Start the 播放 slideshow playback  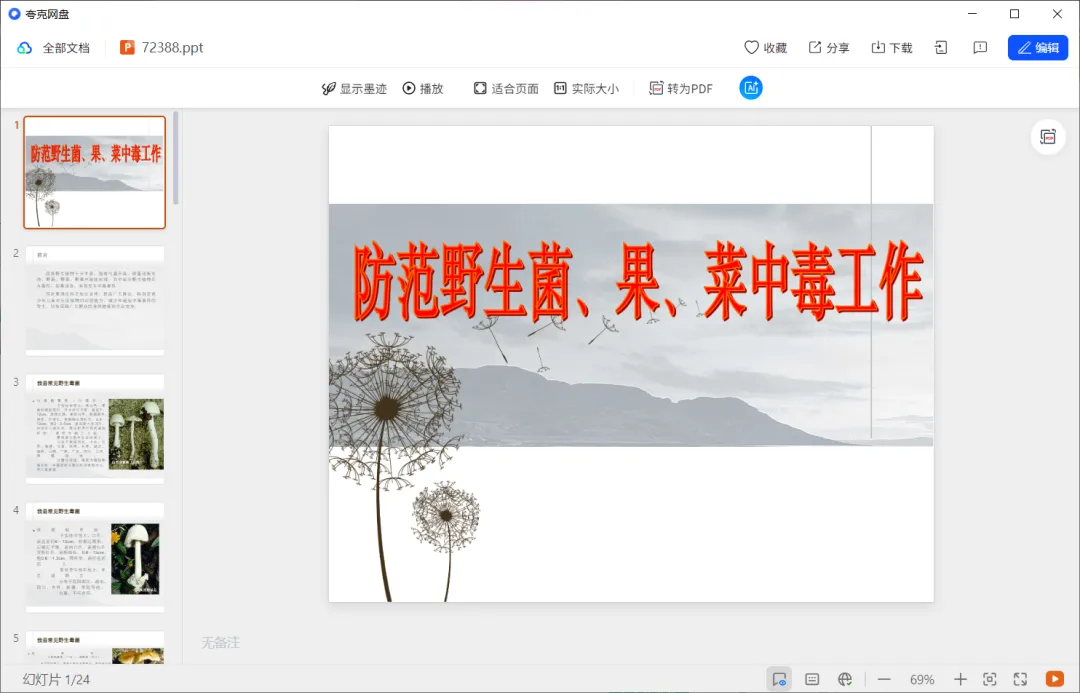pyautogui.click(x=423, y=88)
